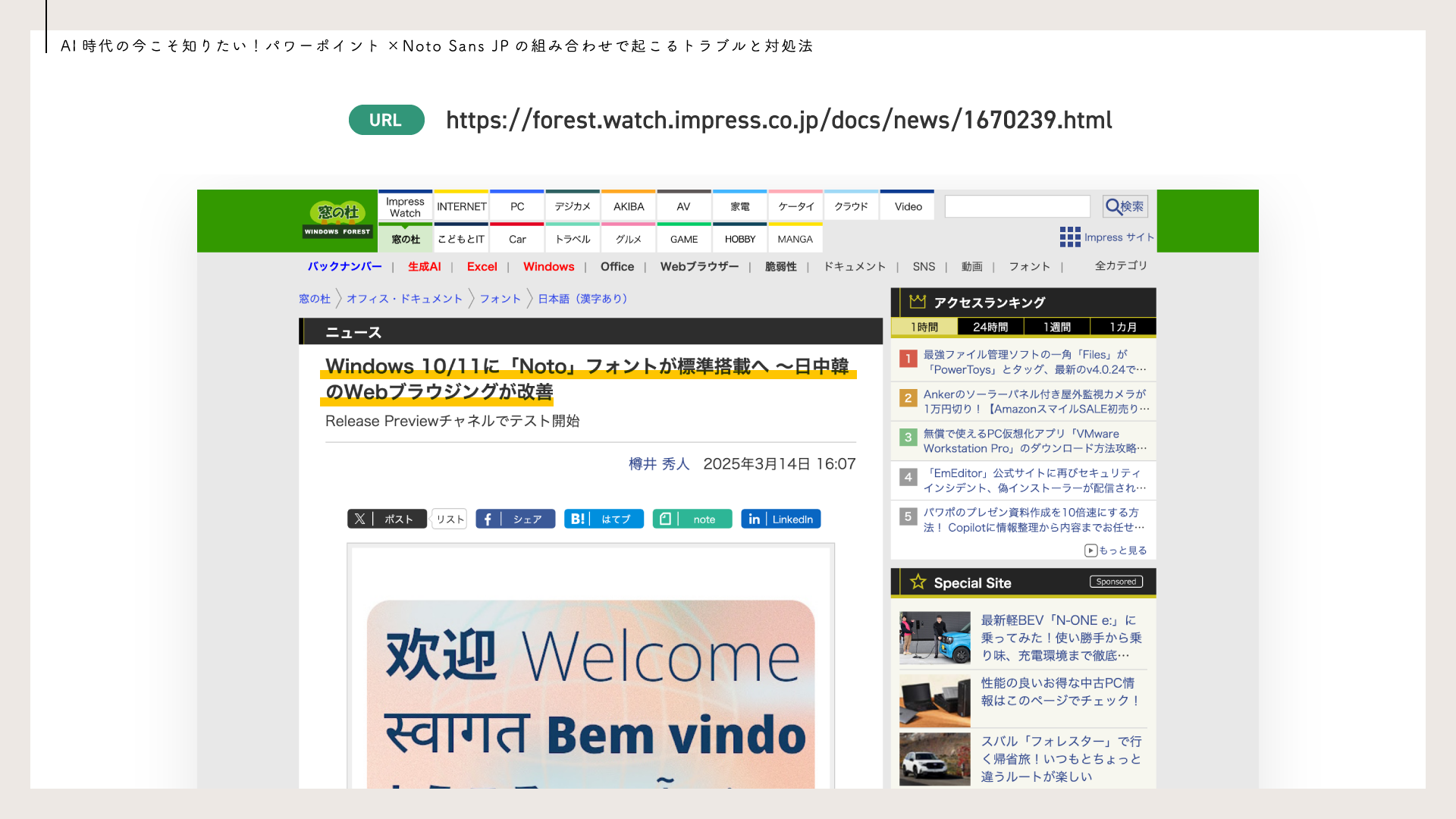Share the article on LinkedIn
Screen dimensions: 1456x819
[x=780, y=519]
